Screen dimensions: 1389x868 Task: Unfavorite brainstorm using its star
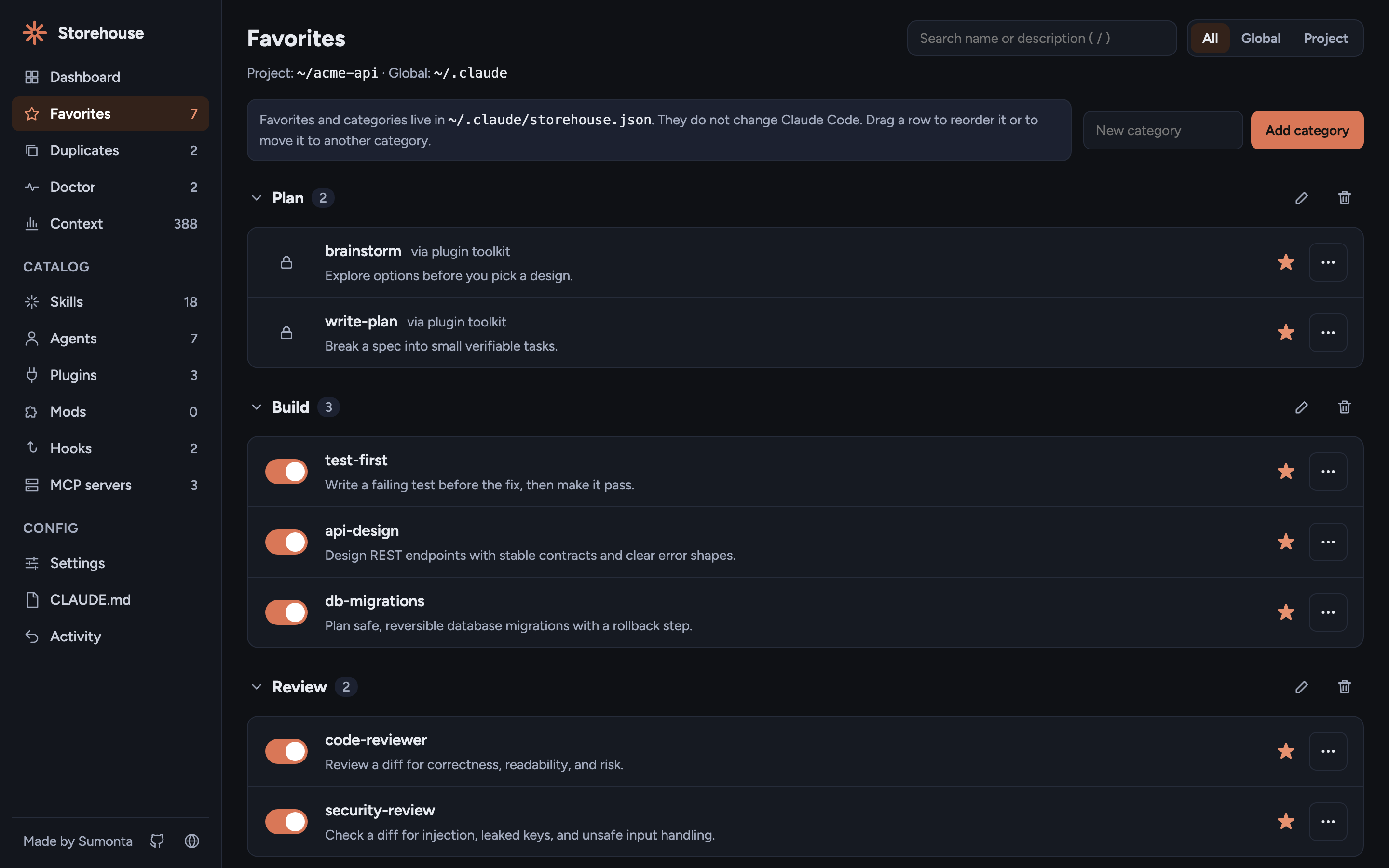coord(1286,262)
